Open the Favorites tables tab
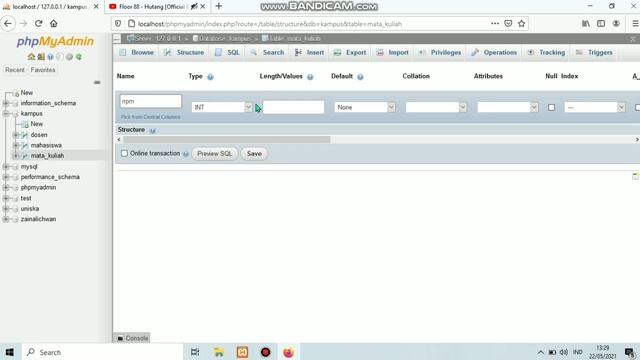 tap(43, 70)
